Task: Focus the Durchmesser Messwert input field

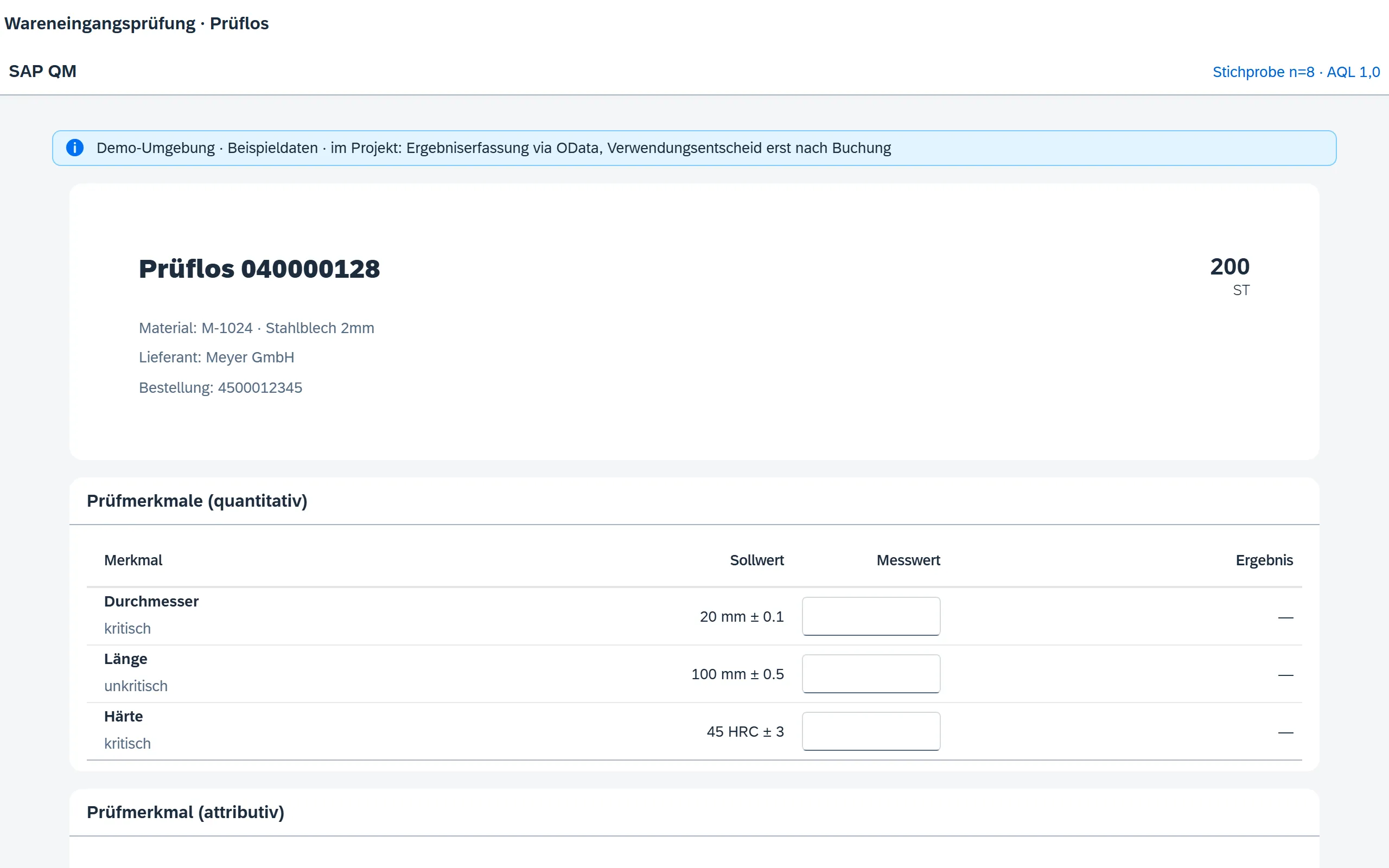Action: point(871,616)
